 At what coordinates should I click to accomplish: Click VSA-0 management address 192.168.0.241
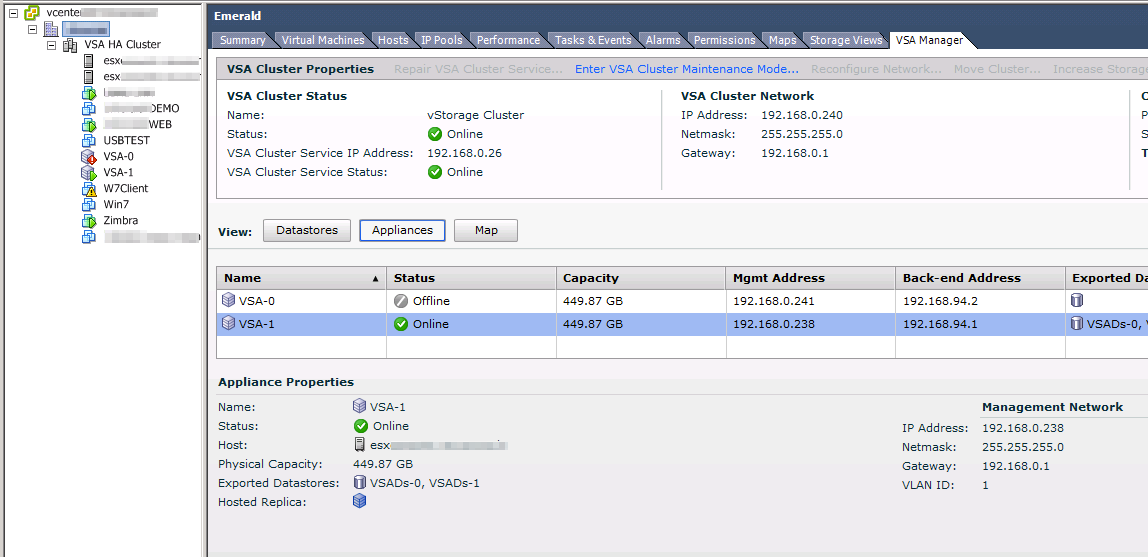point(774,301)
